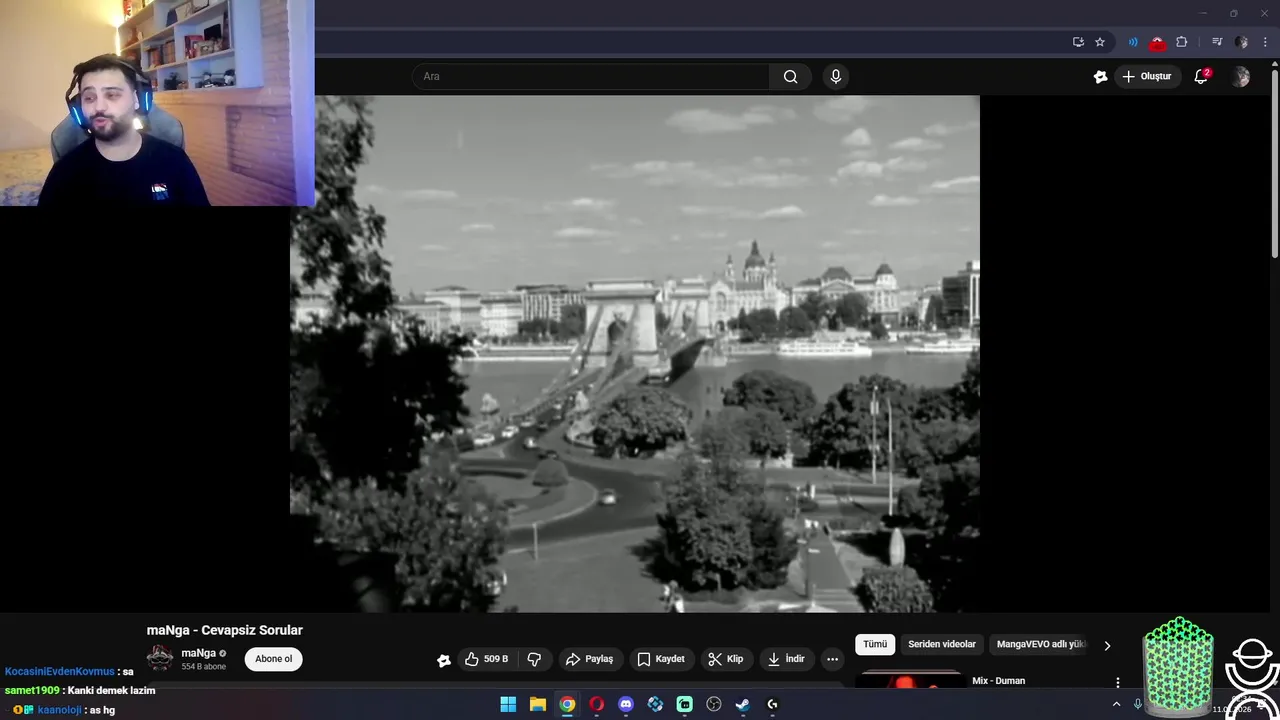Image resolution: width=1280 pixels, height=720 pixels.
Task: Open Logitech G HUB in taskbar
Action: 772,704
